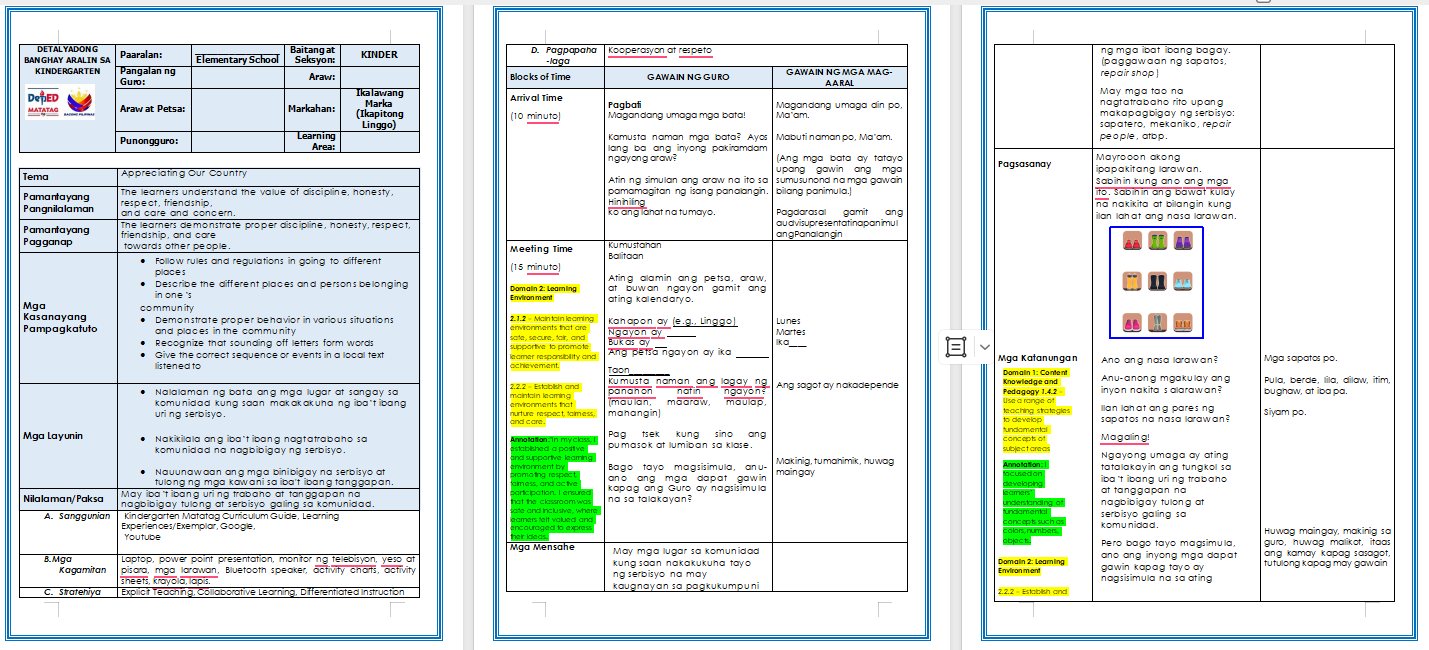Click the 'B.Mga Kagamitan' label

[x=76, y=564]
